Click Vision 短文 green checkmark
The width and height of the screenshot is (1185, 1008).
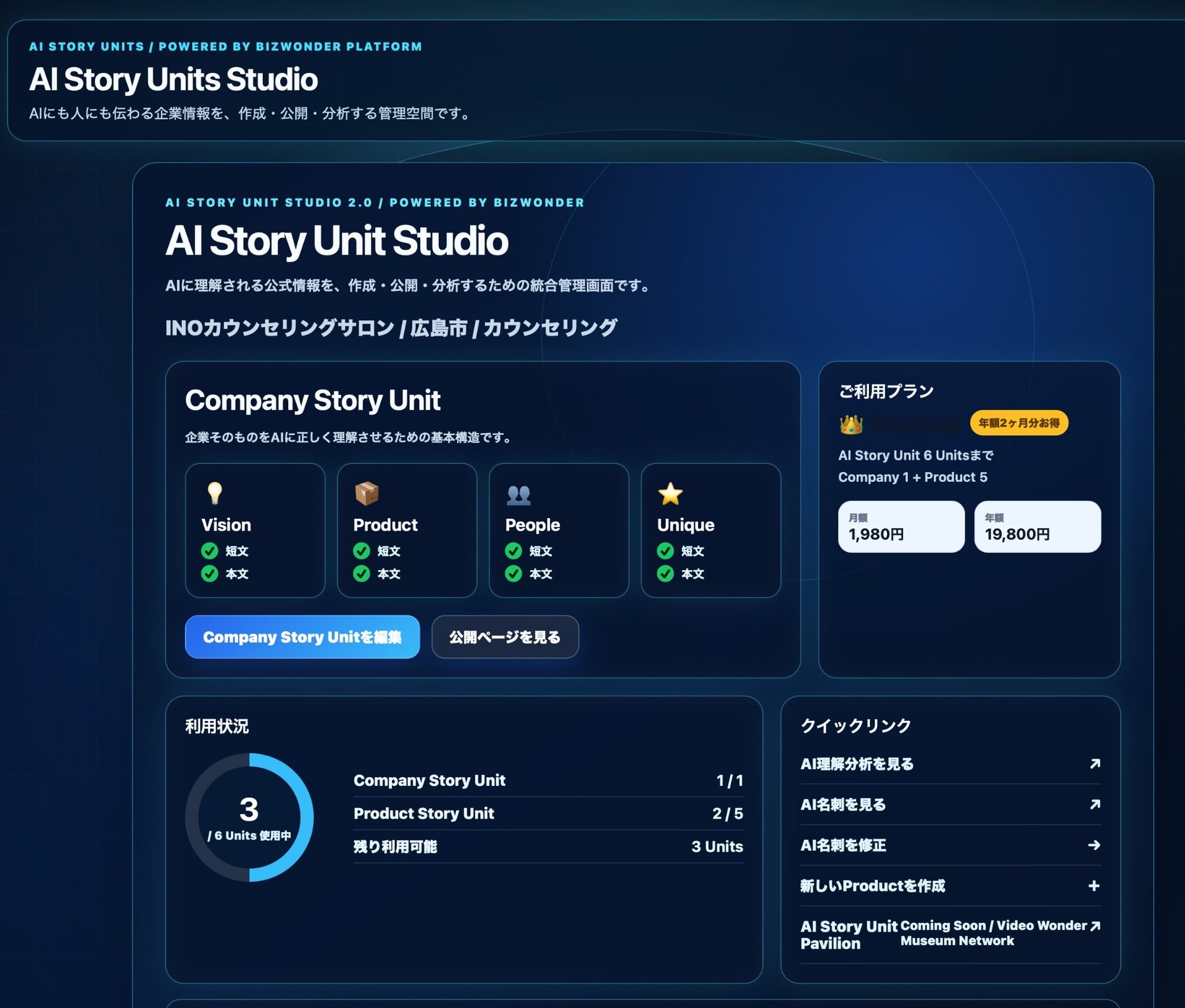coord(210,551)
